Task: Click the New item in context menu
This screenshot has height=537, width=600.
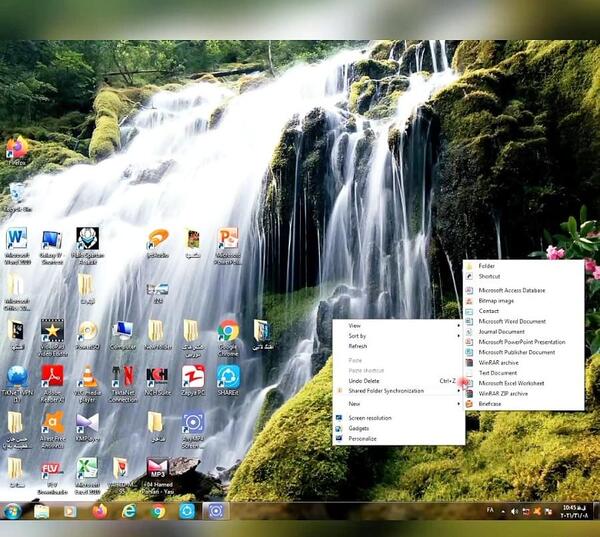Action: (x=399, y=404)
